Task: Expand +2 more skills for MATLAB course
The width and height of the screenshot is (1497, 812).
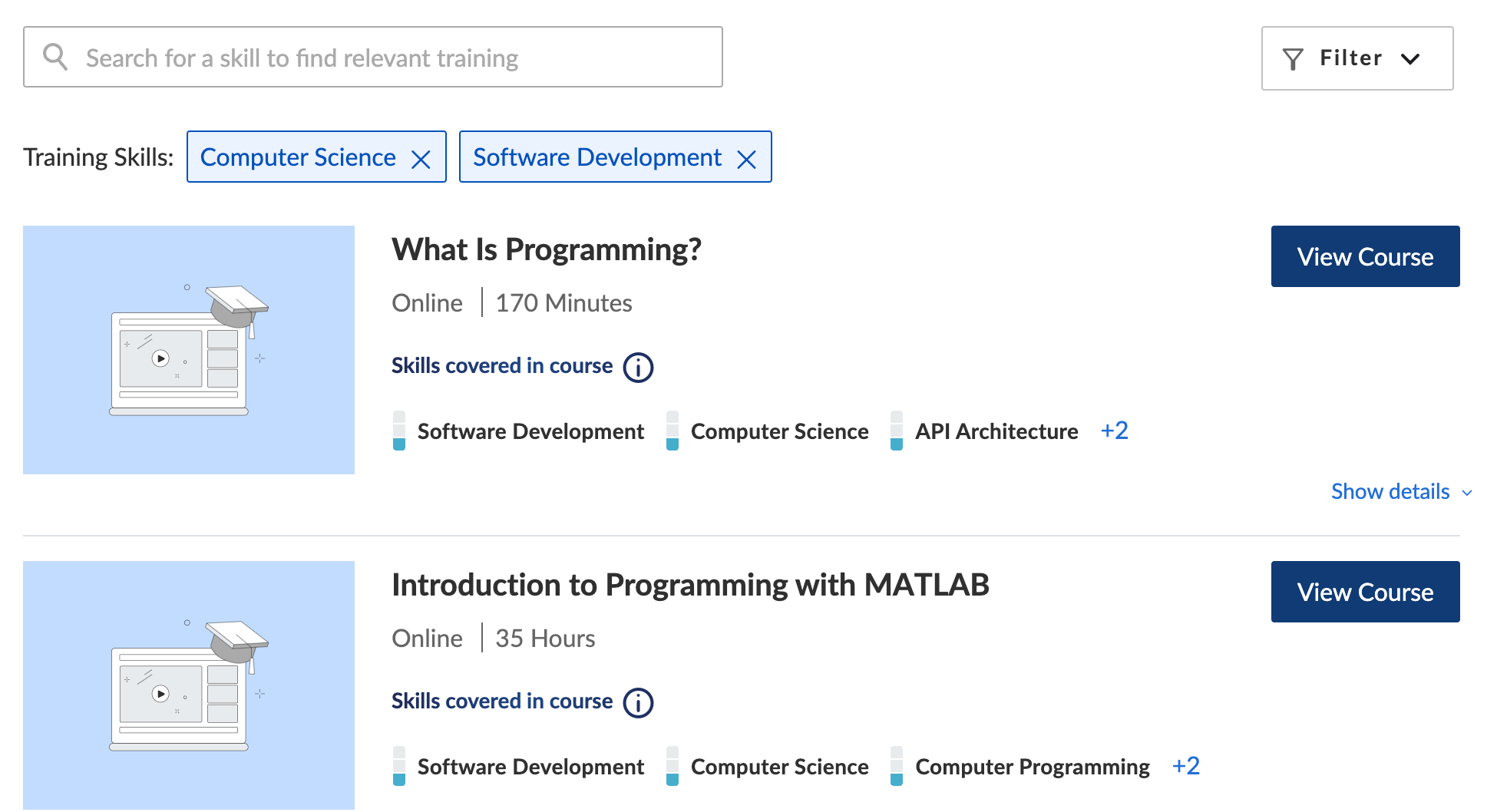Action: [1186, 766]
